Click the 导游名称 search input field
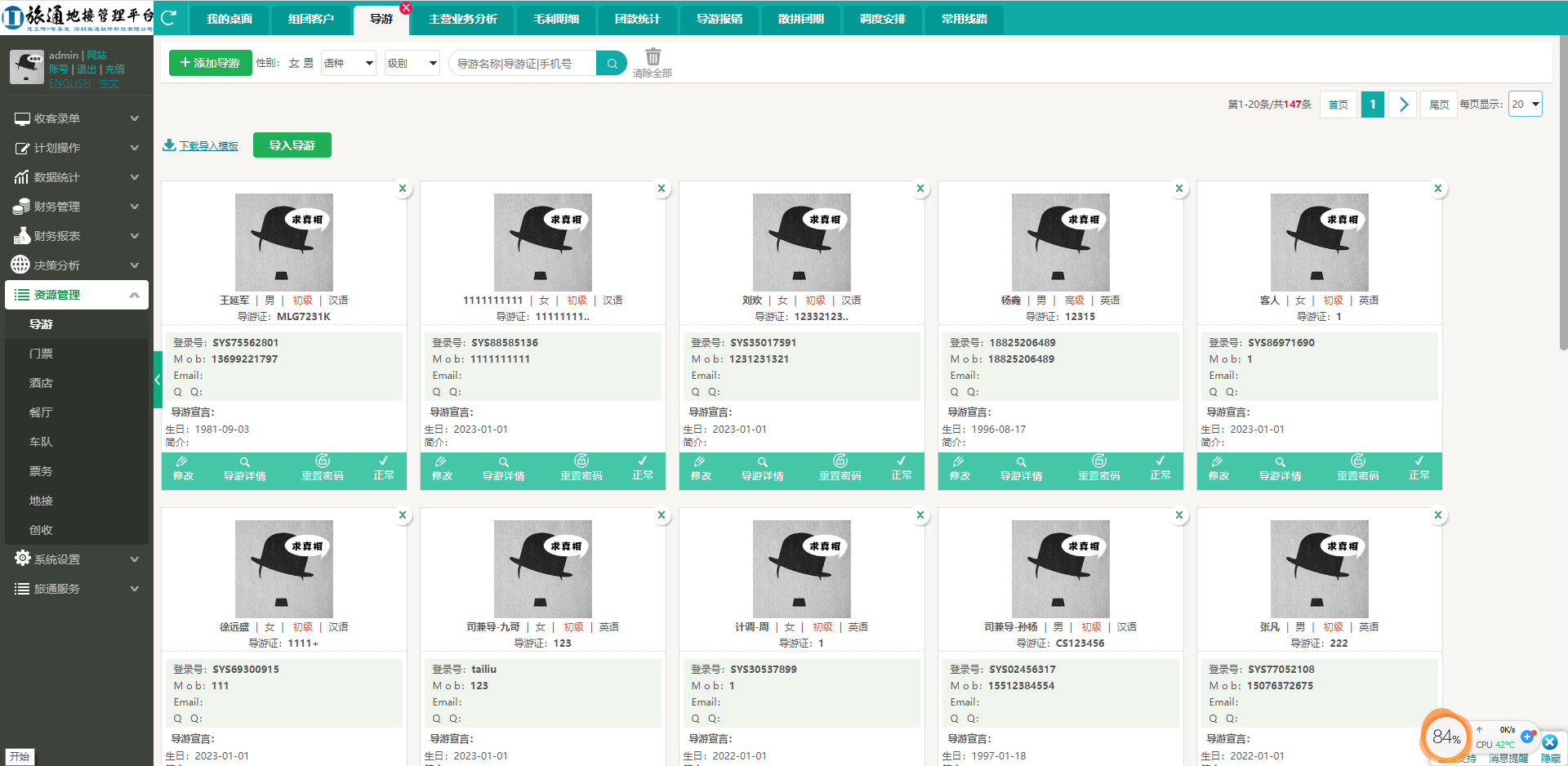This screenshot has height=766, width=1568. [523, 63]
